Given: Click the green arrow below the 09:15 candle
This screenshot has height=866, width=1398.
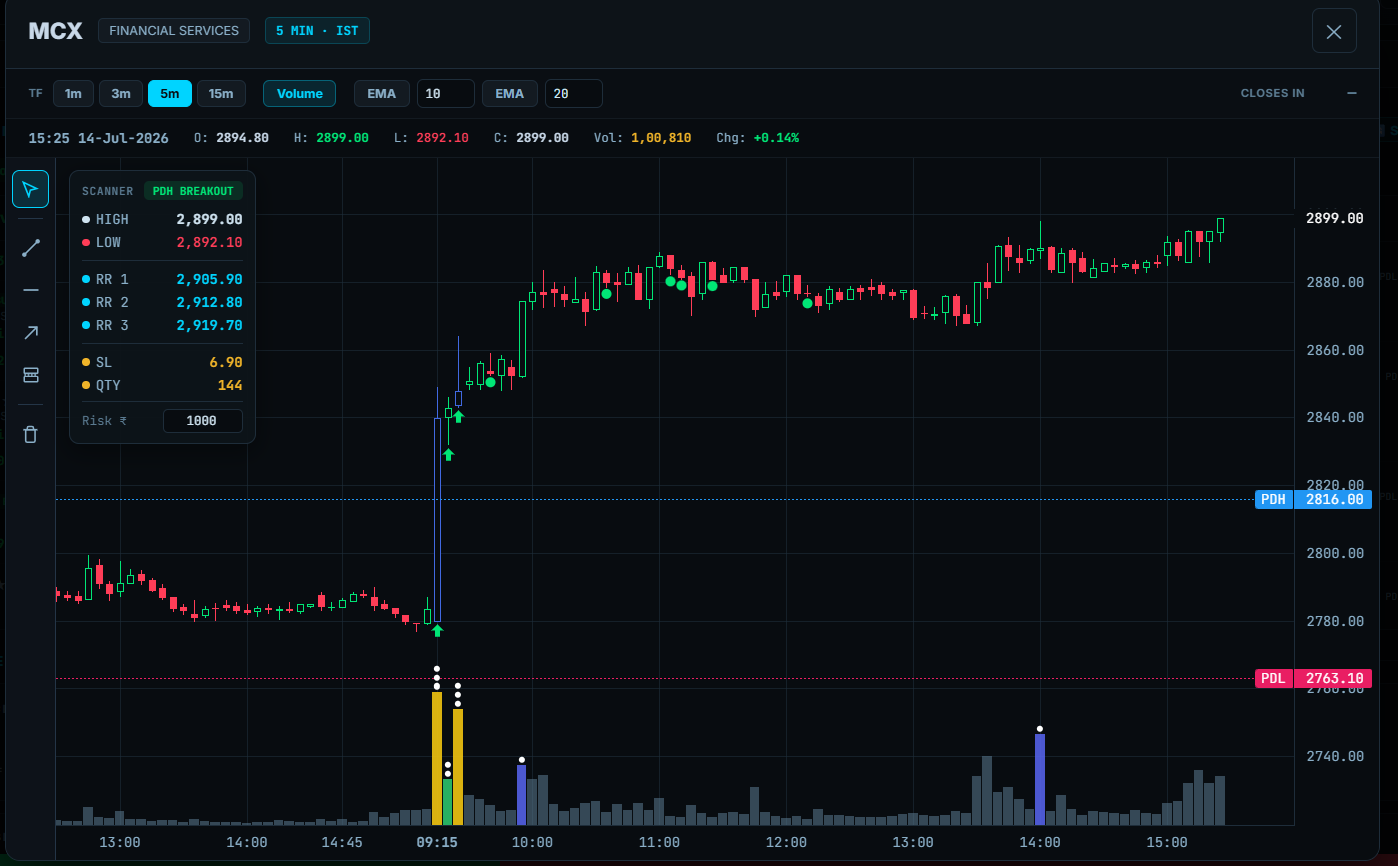Looking at the screenshot, I should [437, 630].
